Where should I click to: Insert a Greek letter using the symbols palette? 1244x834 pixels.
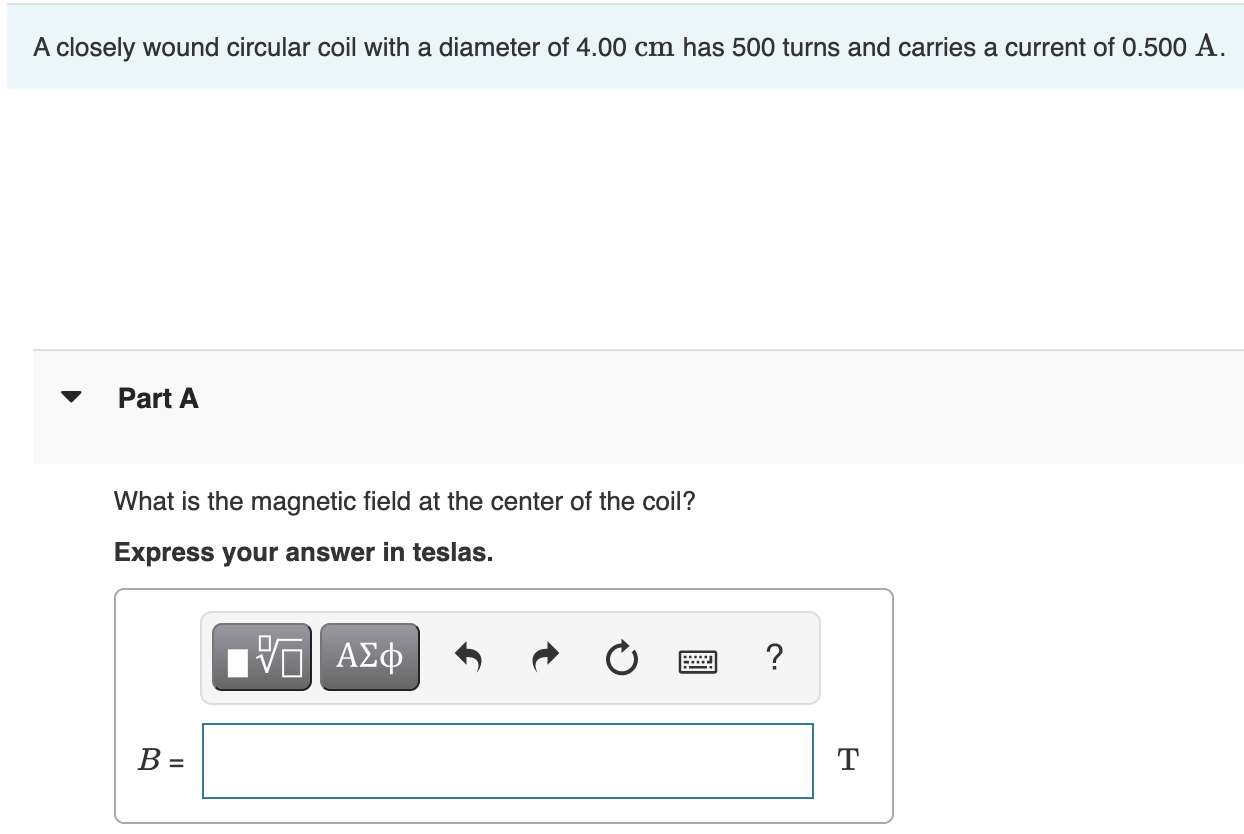pos(369,657)
